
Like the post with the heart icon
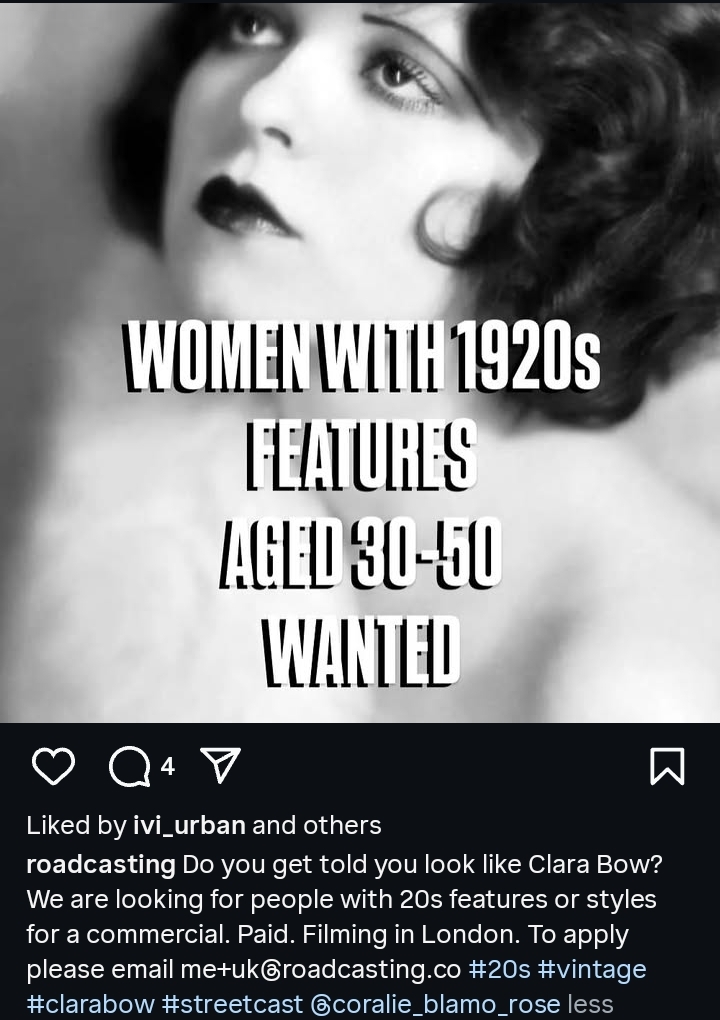pos(53,766)
